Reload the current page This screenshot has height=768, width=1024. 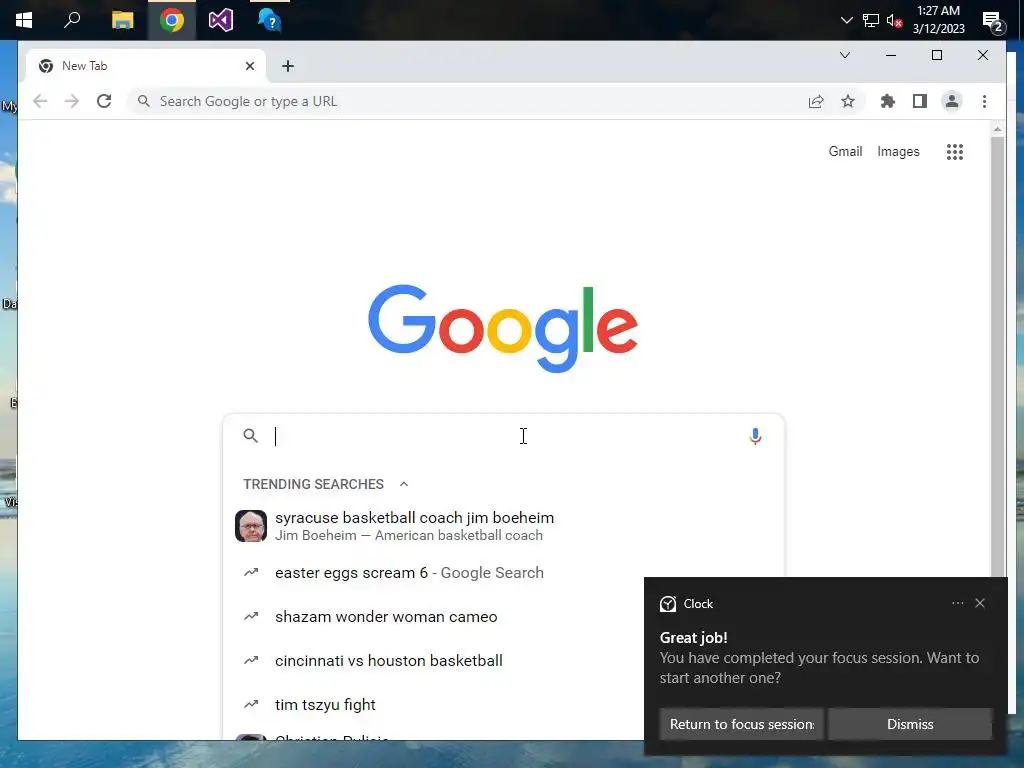[x=104, y=101]
